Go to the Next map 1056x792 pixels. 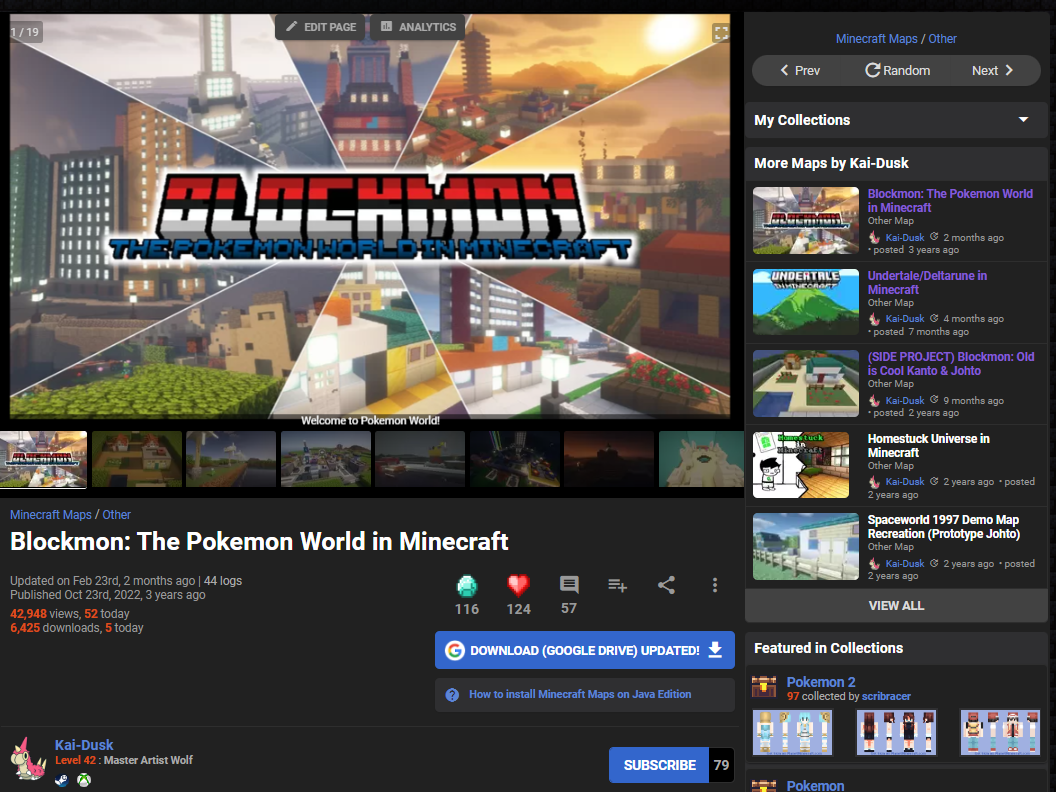click(x=990, y=70)
